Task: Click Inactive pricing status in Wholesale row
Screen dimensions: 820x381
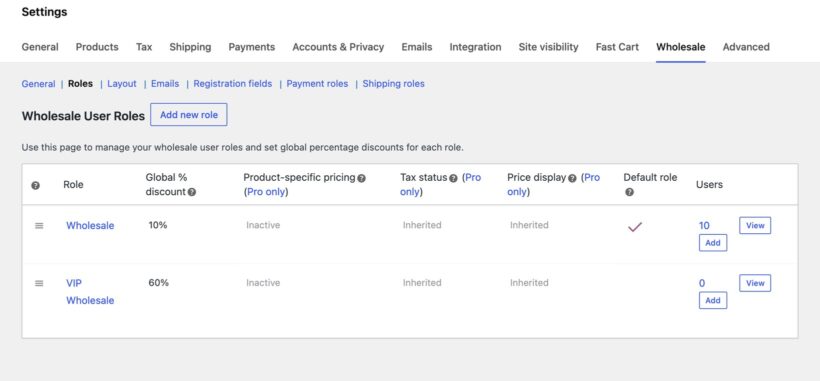Action: click(263, 225)
